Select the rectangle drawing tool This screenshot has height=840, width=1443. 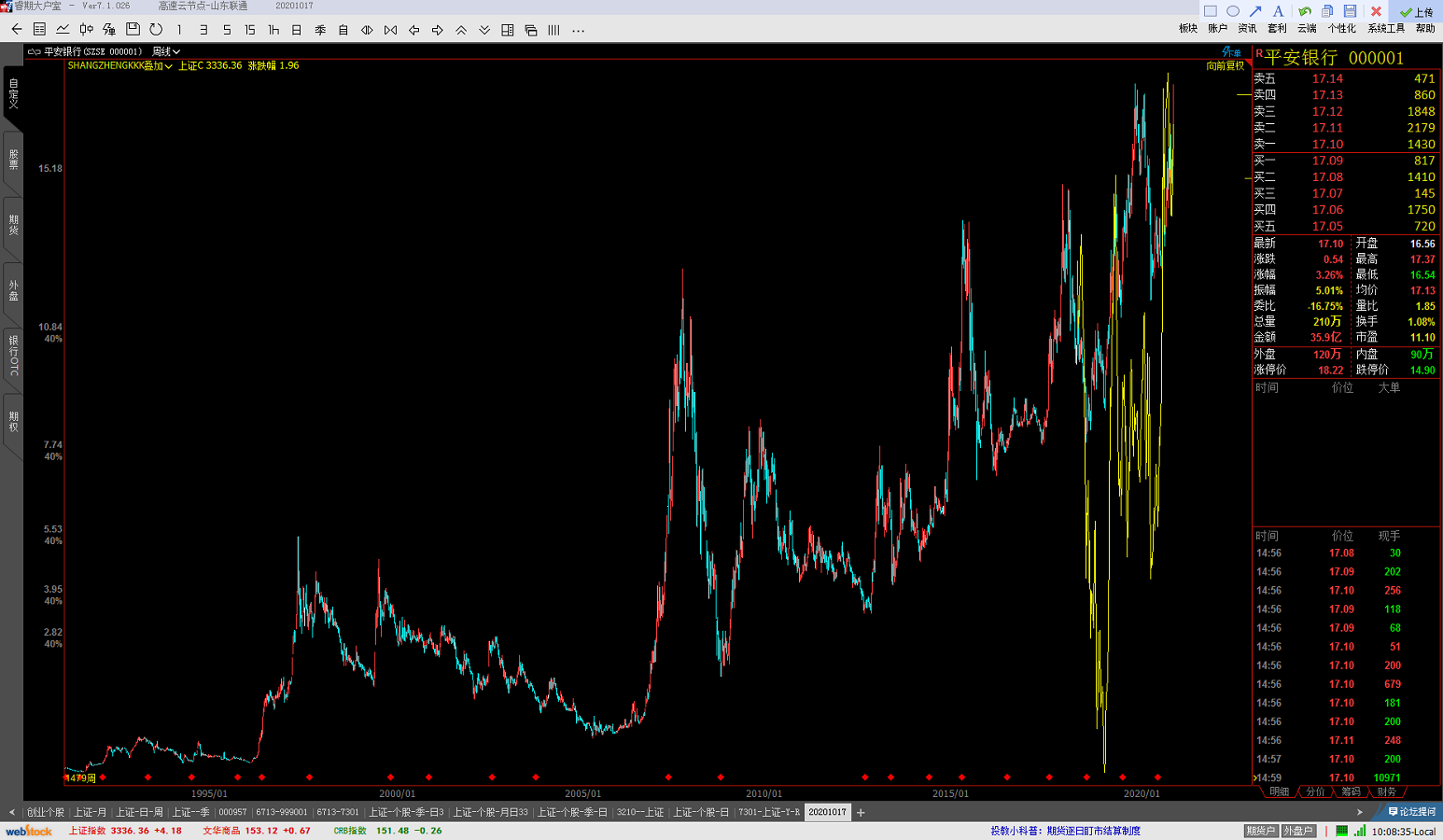tap(1211, 11)
